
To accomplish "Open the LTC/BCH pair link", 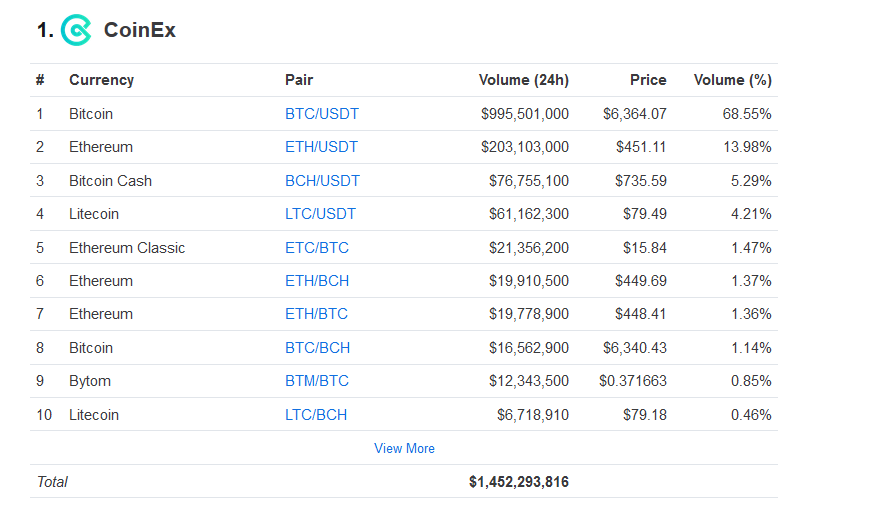I will coord(316,415).
